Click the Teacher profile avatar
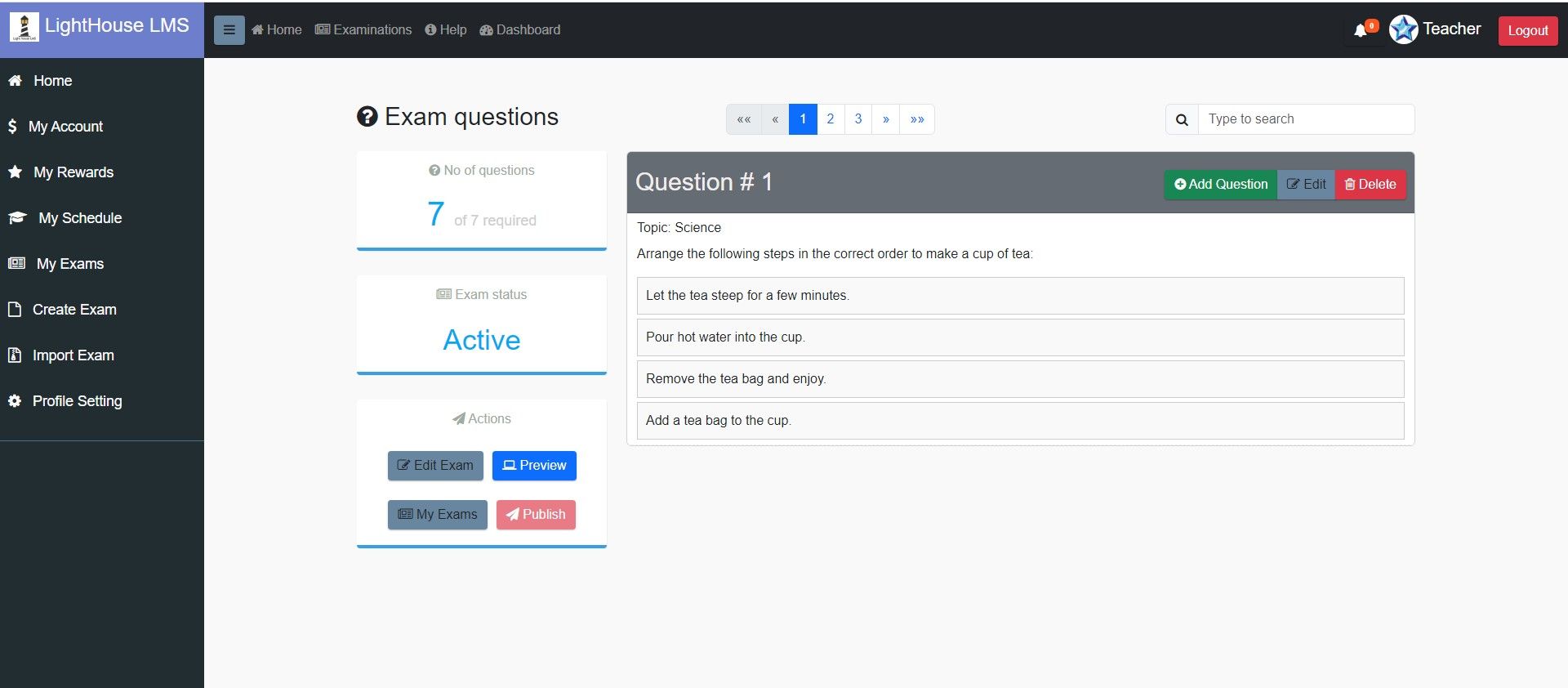Image resolution: width=1568 pixels, height=688 pixels. pos(1403,29)
